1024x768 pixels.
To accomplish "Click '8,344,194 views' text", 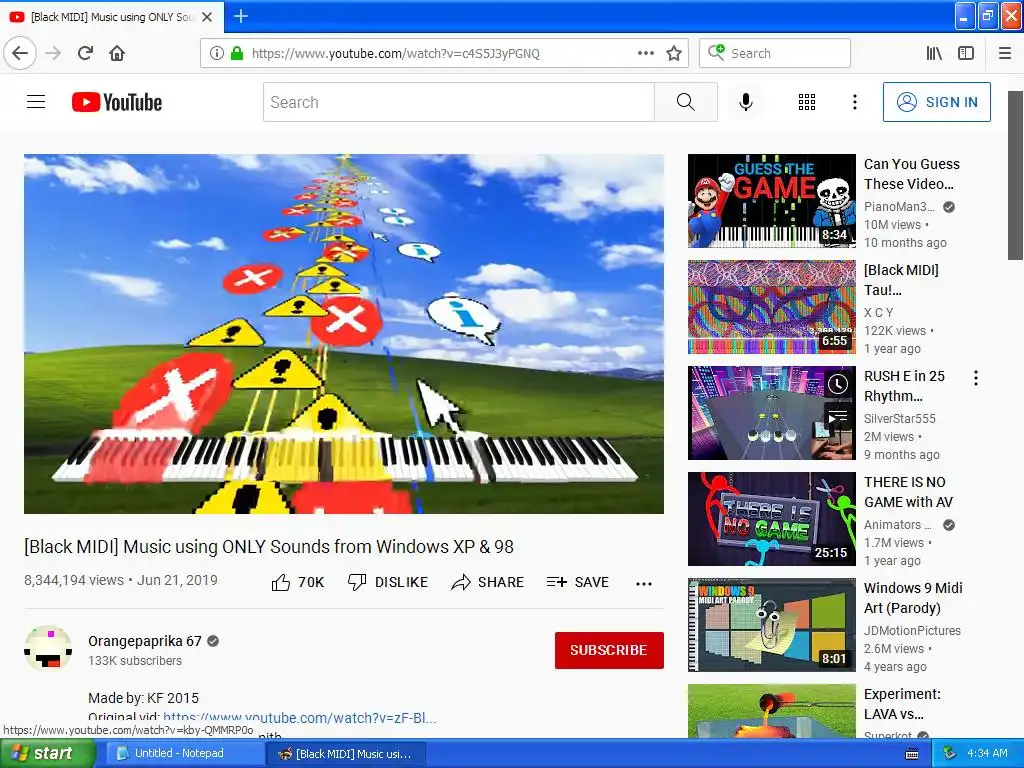I will [74, 580].
